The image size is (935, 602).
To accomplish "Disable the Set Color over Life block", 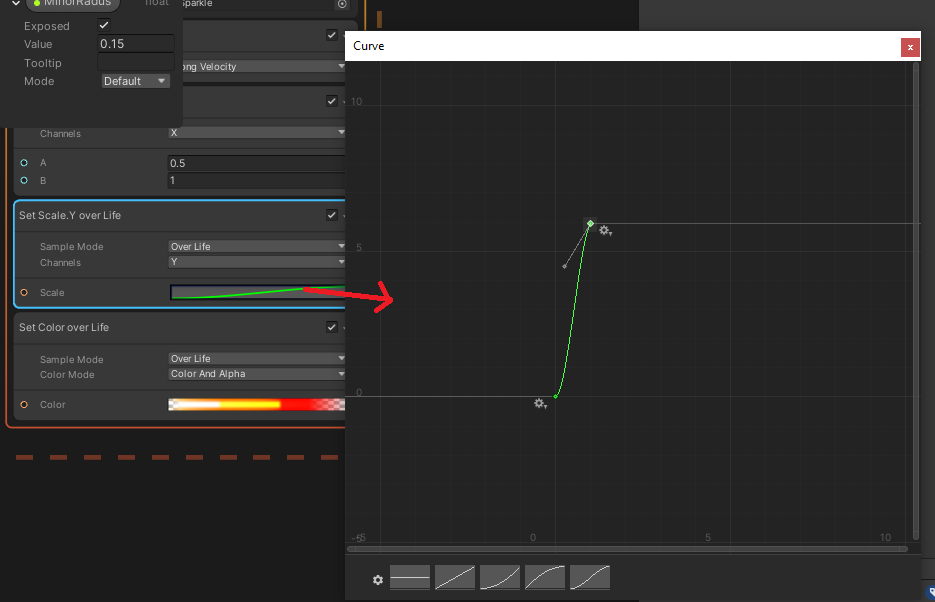I will 332,327.
